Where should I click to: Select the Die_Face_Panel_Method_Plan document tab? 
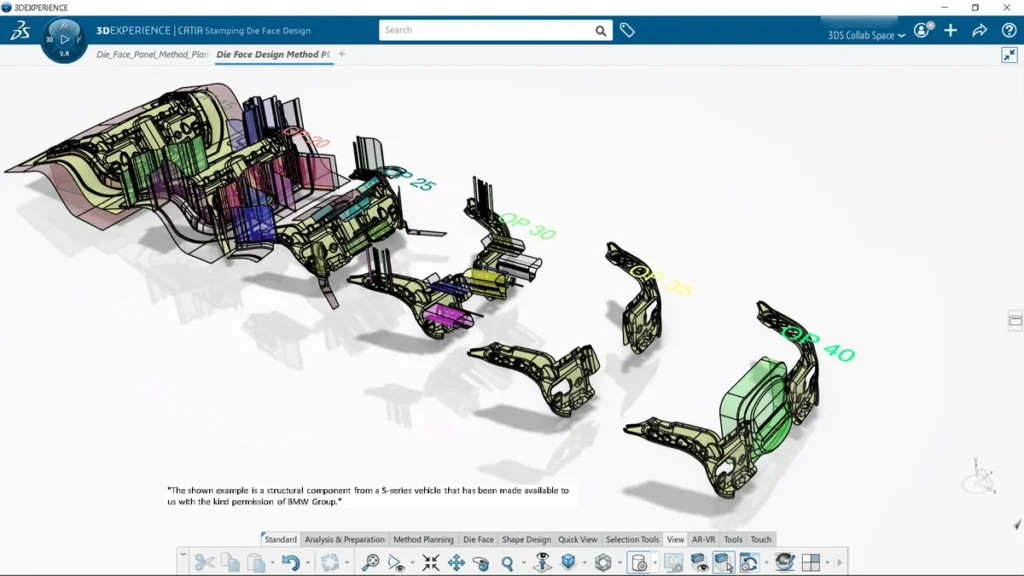(x=152, y=54)
